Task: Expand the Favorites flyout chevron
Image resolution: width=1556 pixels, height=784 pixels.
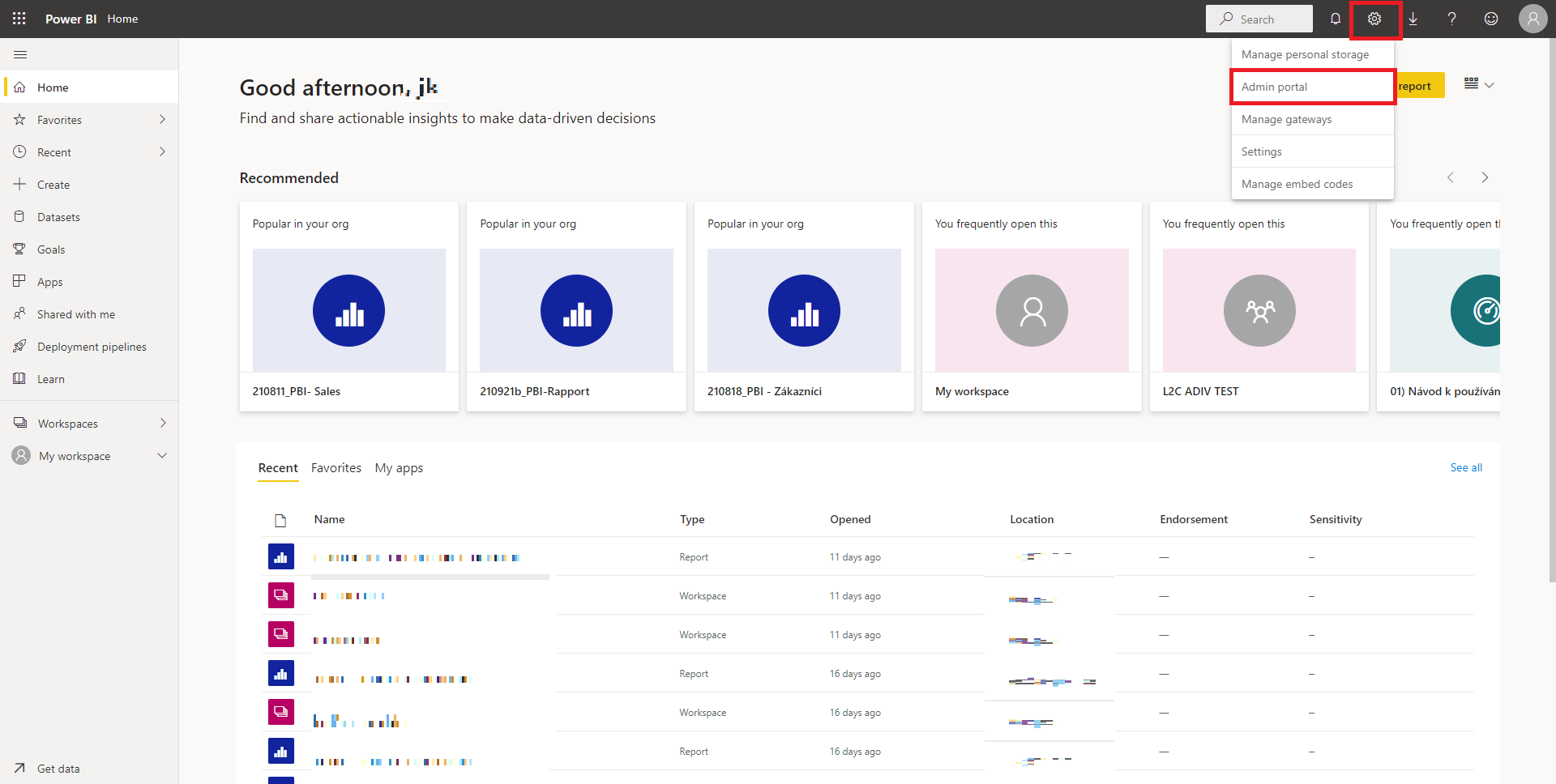Action: tap(162, 119)
